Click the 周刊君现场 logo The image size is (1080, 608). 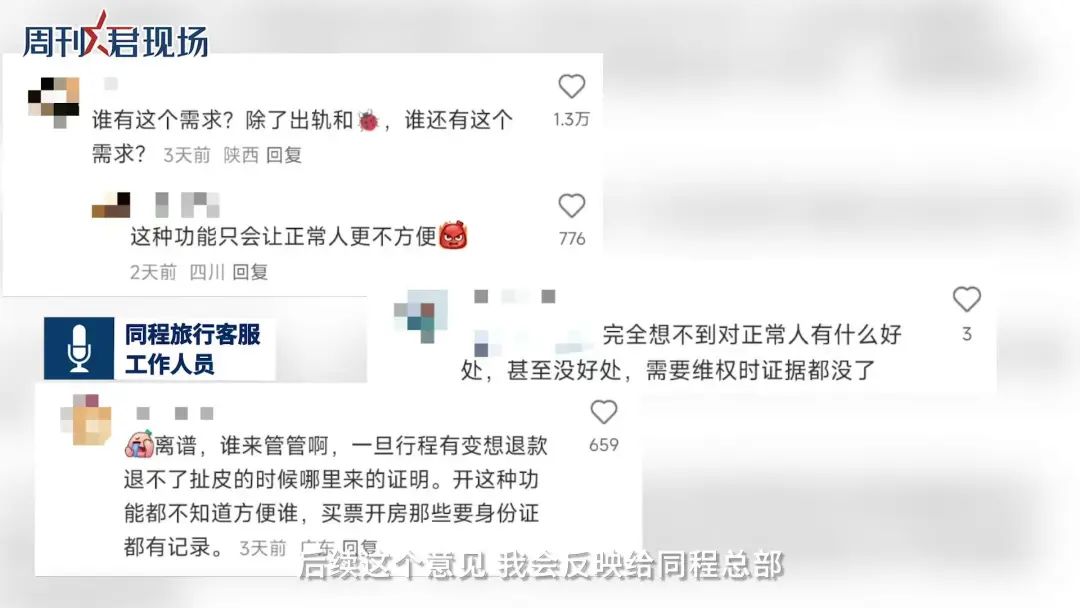116,36
